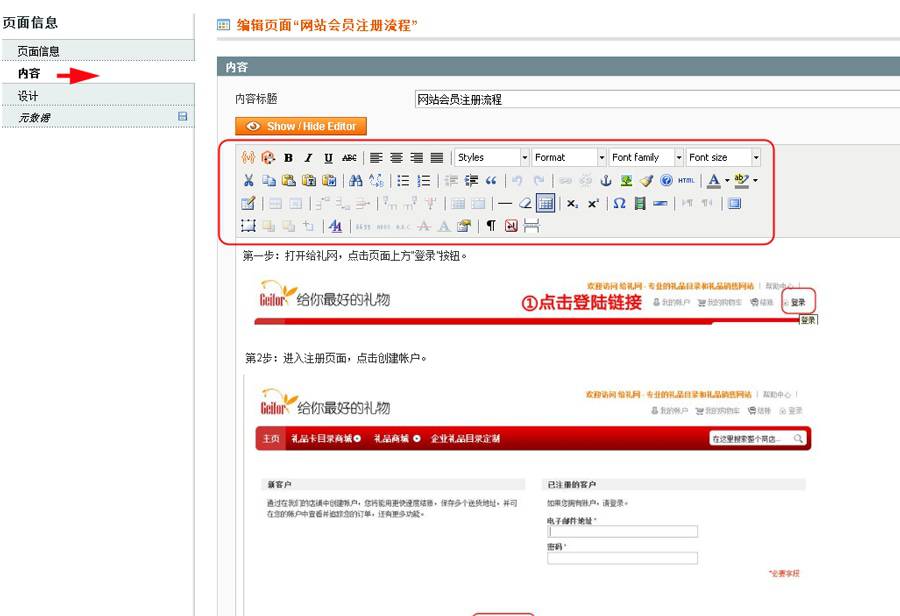Click the Undo arrow icon
900x616 pixels.
[x=517, y=180]
